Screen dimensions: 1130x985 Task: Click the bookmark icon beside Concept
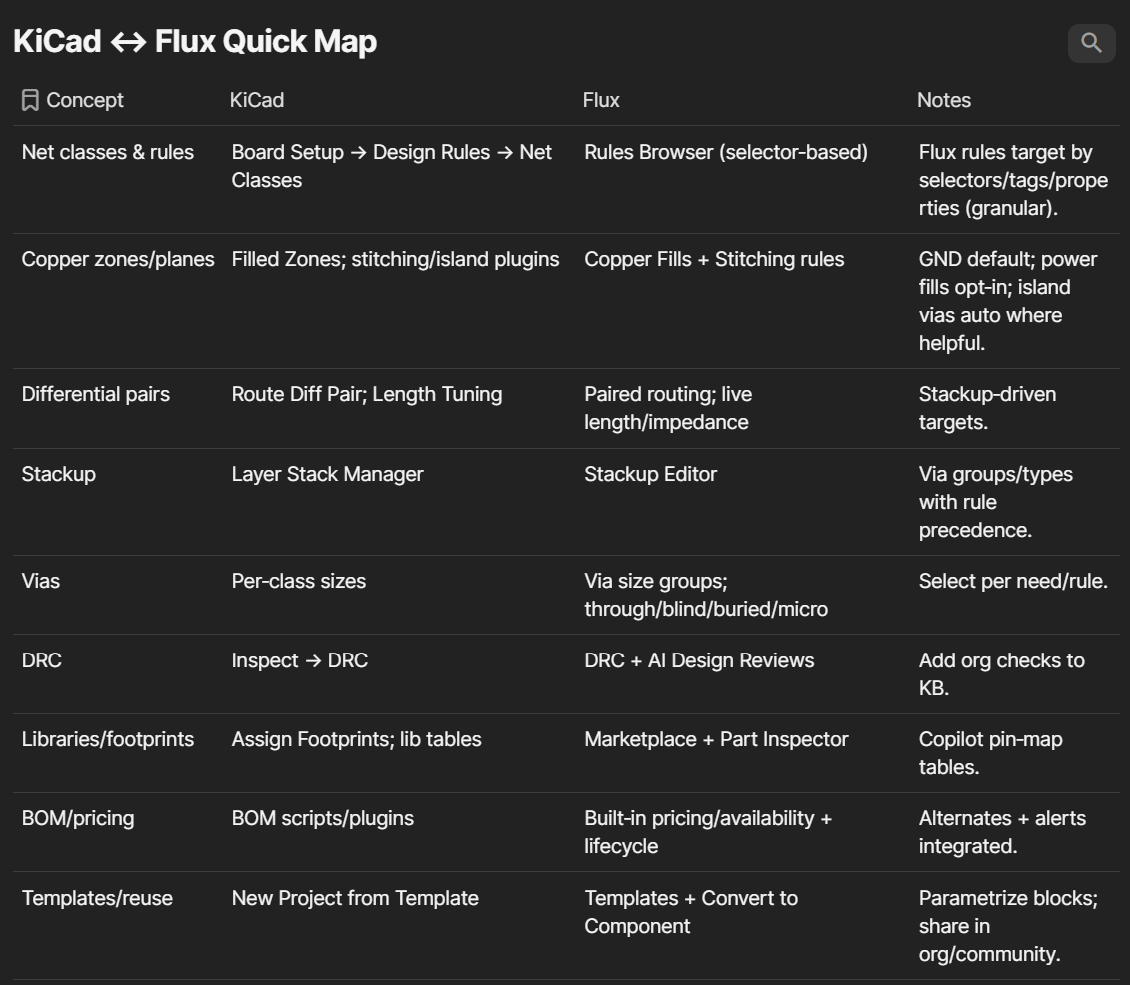click(30, 100)
